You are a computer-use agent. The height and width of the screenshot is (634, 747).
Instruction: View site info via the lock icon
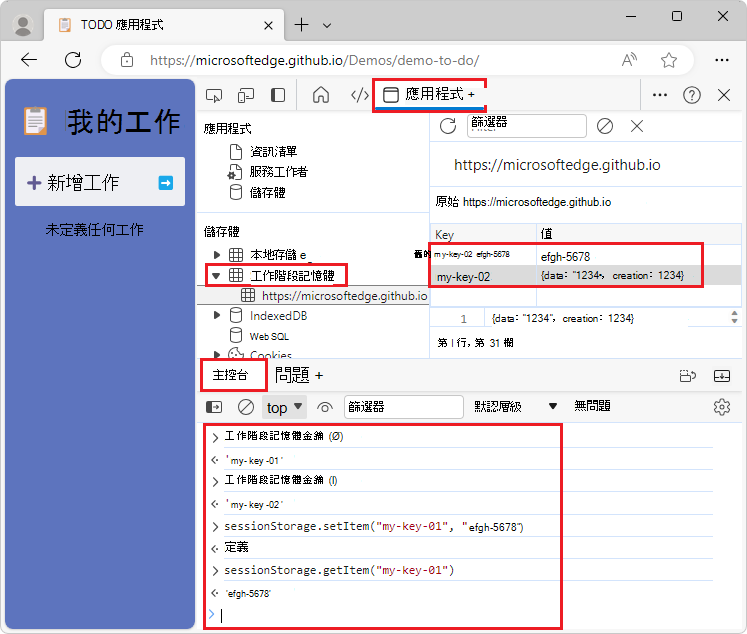(127, 60)
